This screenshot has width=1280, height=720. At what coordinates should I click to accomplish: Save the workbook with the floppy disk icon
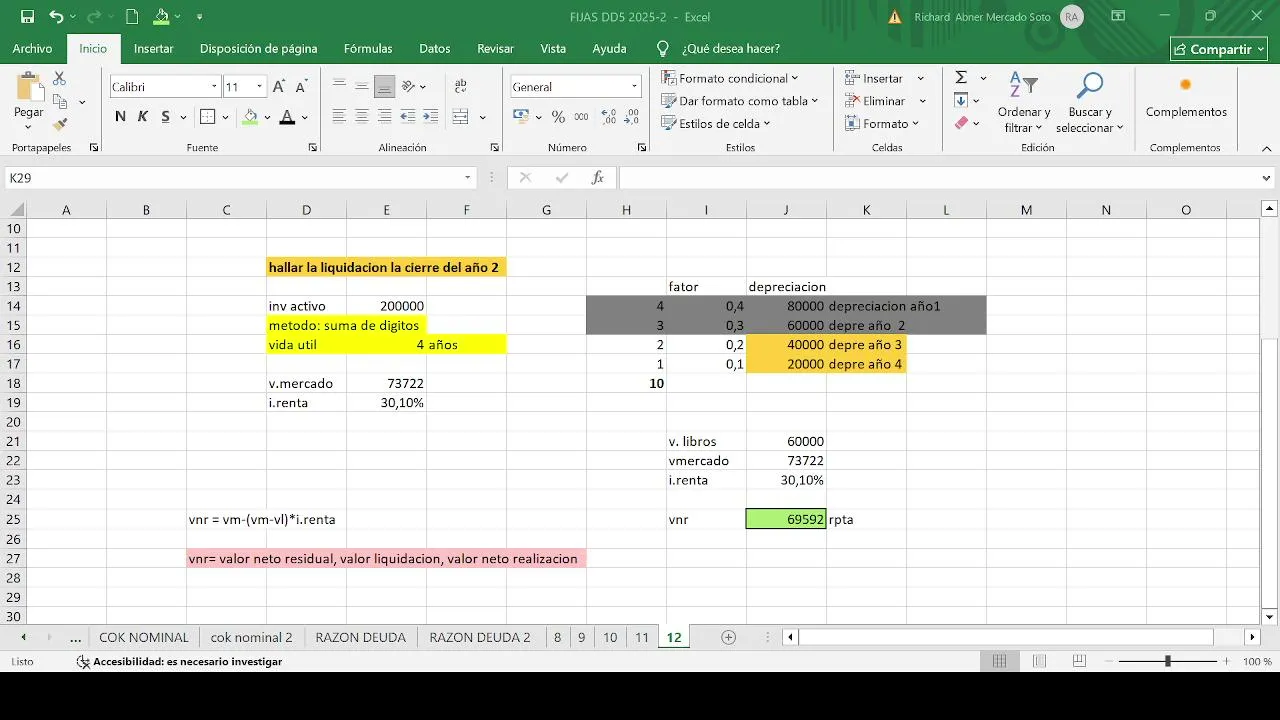click(27, 17)
